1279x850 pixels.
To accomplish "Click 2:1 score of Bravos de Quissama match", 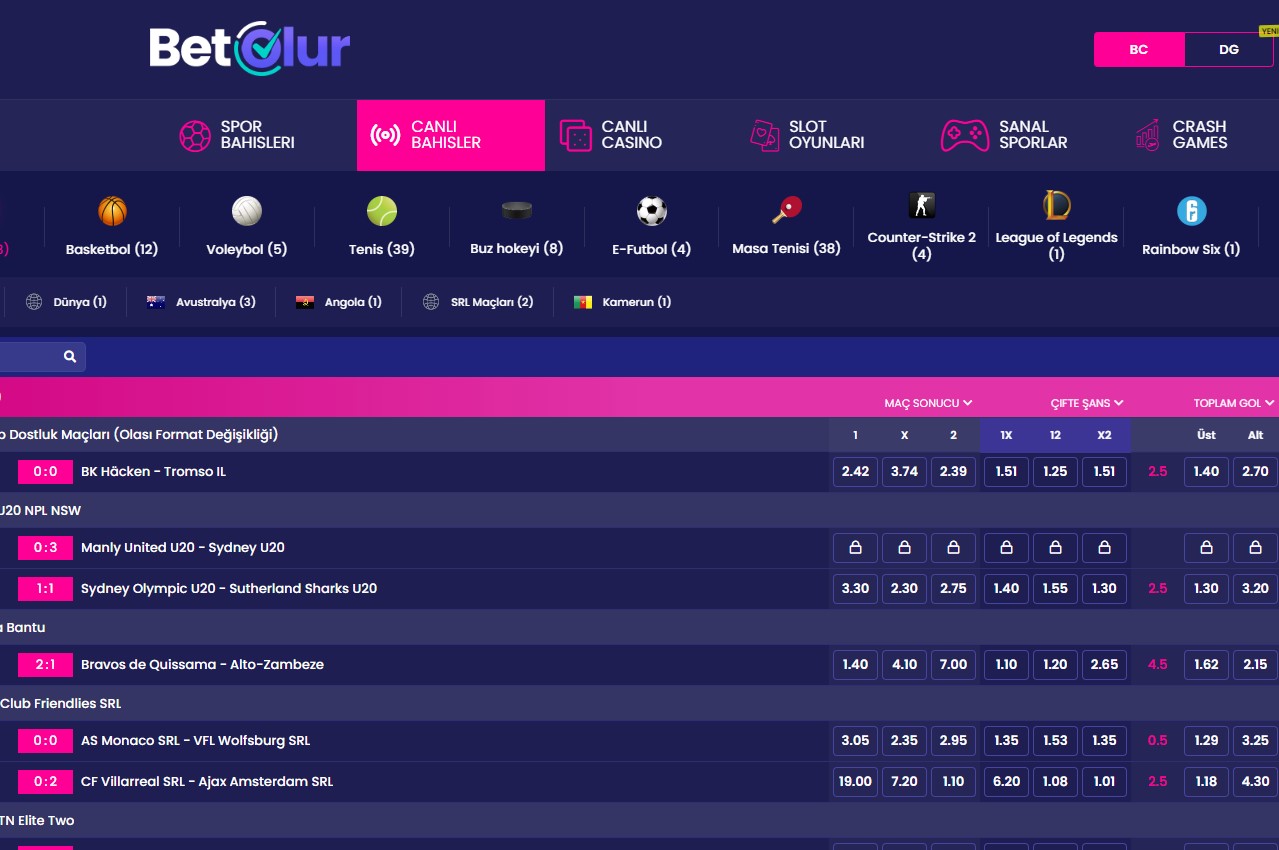I will 45,665.
